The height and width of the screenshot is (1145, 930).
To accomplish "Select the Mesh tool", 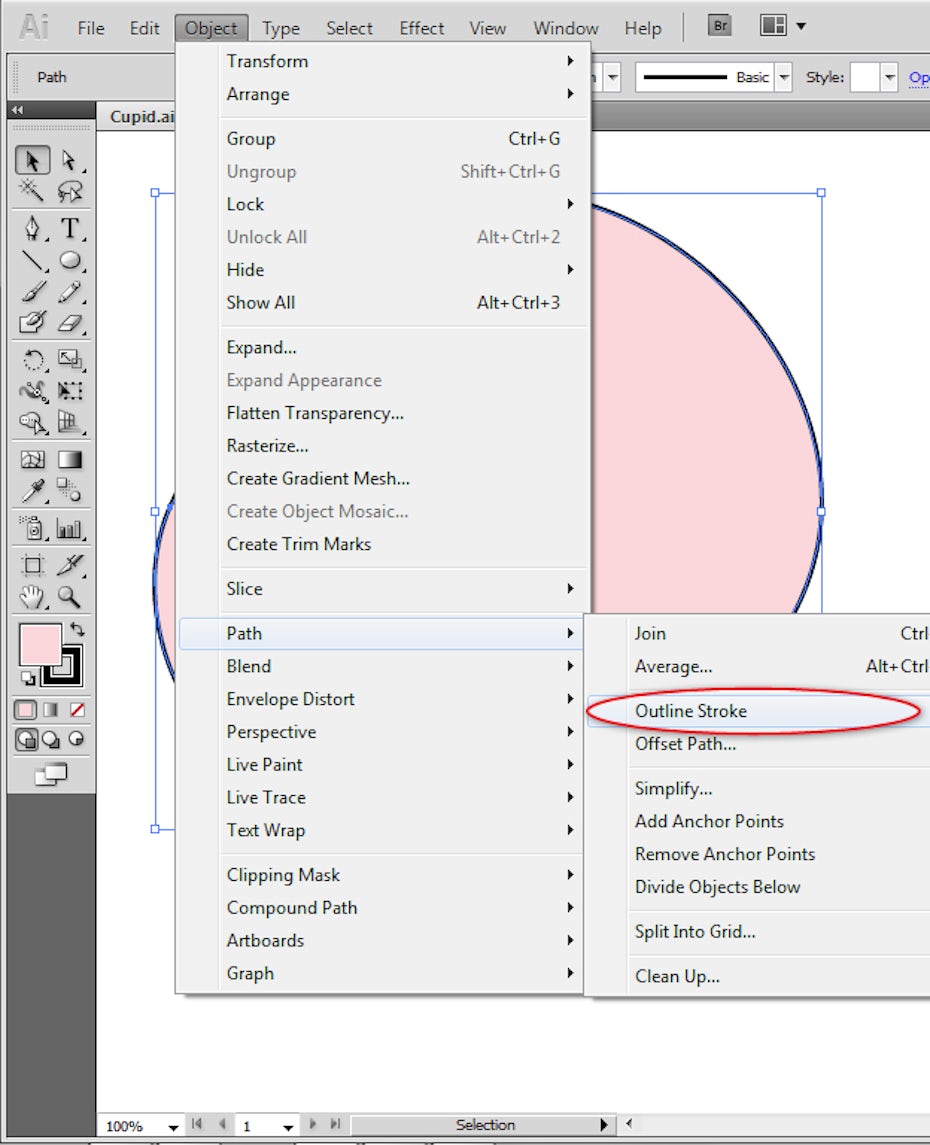I will [x=32, y=459].
